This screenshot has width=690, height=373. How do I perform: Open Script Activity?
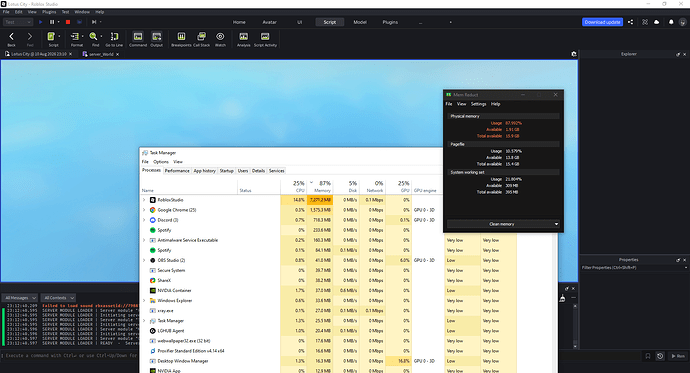click(x=265, y=39)
